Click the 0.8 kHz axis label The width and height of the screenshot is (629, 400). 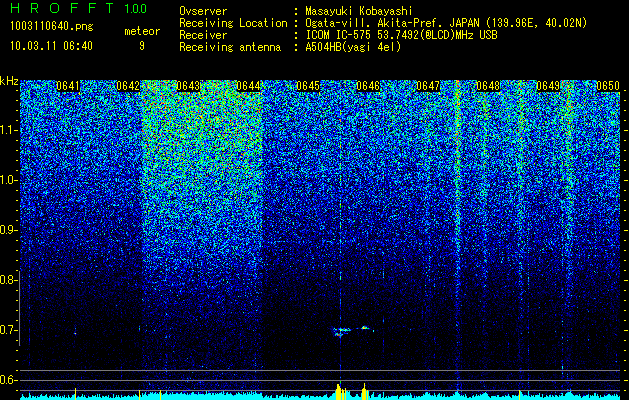click(x=8, y=280)
